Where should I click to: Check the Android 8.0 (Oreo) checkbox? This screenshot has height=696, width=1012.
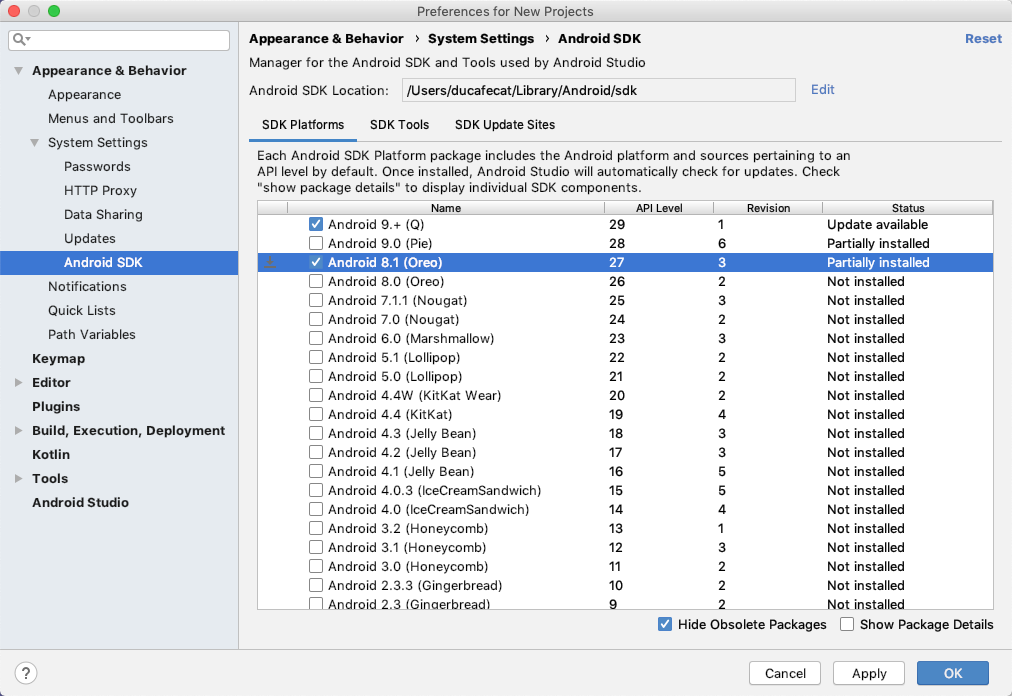[316, 281]
